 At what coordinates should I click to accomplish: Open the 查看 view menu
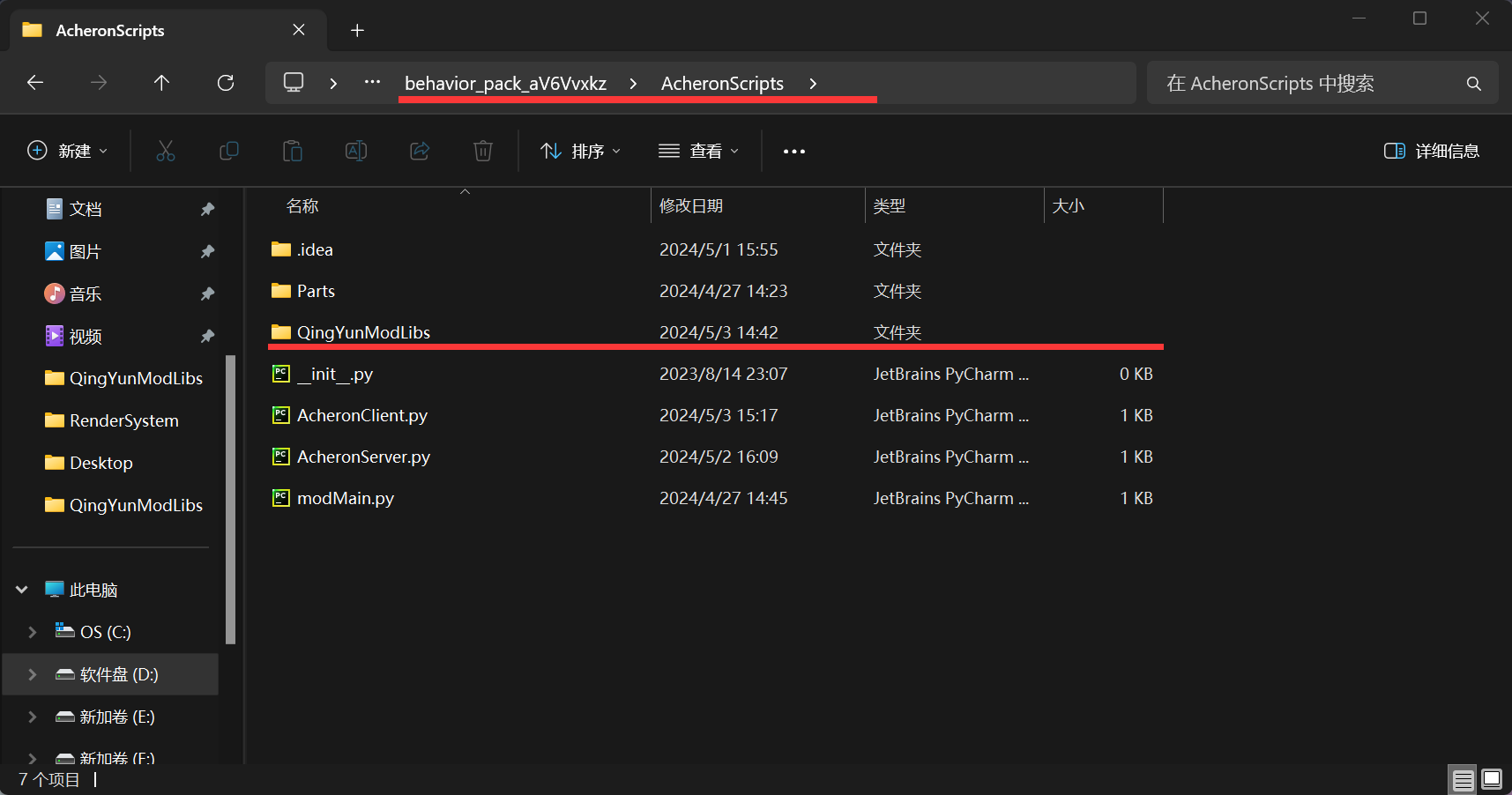(x=698, y=151)
